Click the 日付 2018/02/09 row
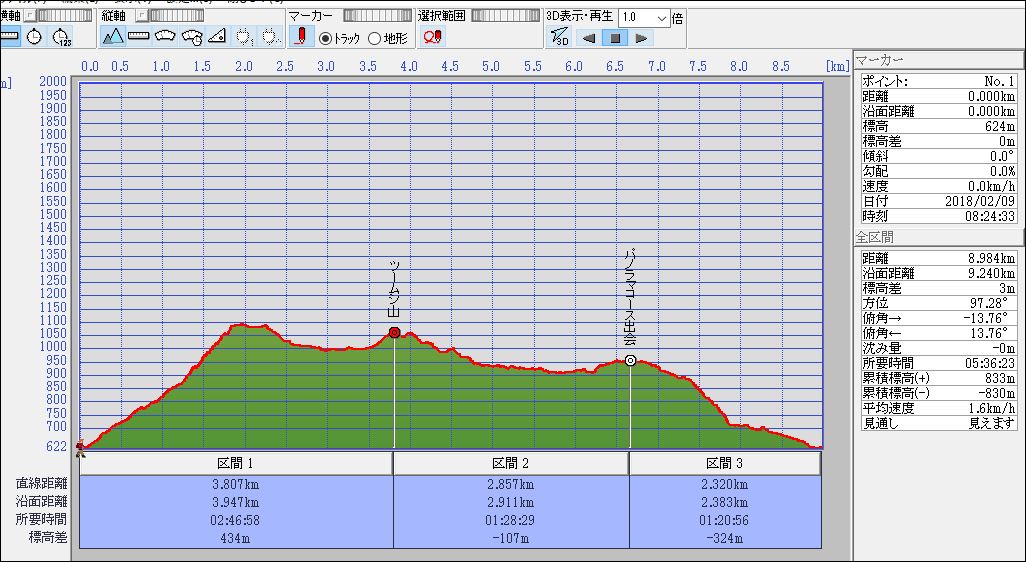 [938, 201]
